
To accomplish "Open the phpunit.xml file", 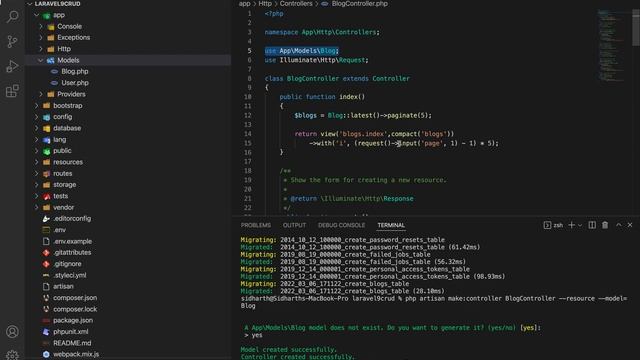I will (70, 332).
